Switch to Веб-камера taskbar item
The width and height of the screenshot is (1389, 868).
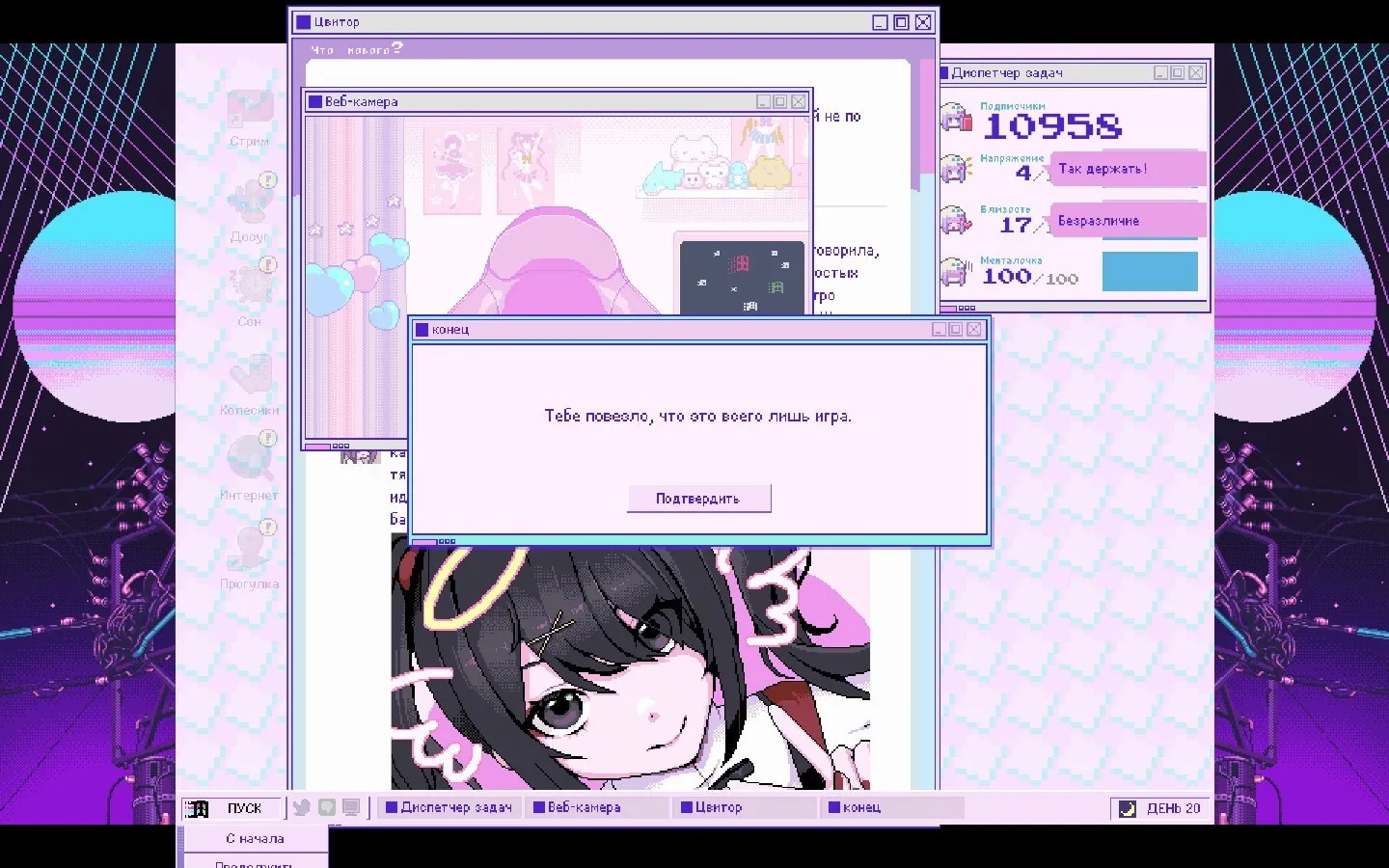(596, 808)
